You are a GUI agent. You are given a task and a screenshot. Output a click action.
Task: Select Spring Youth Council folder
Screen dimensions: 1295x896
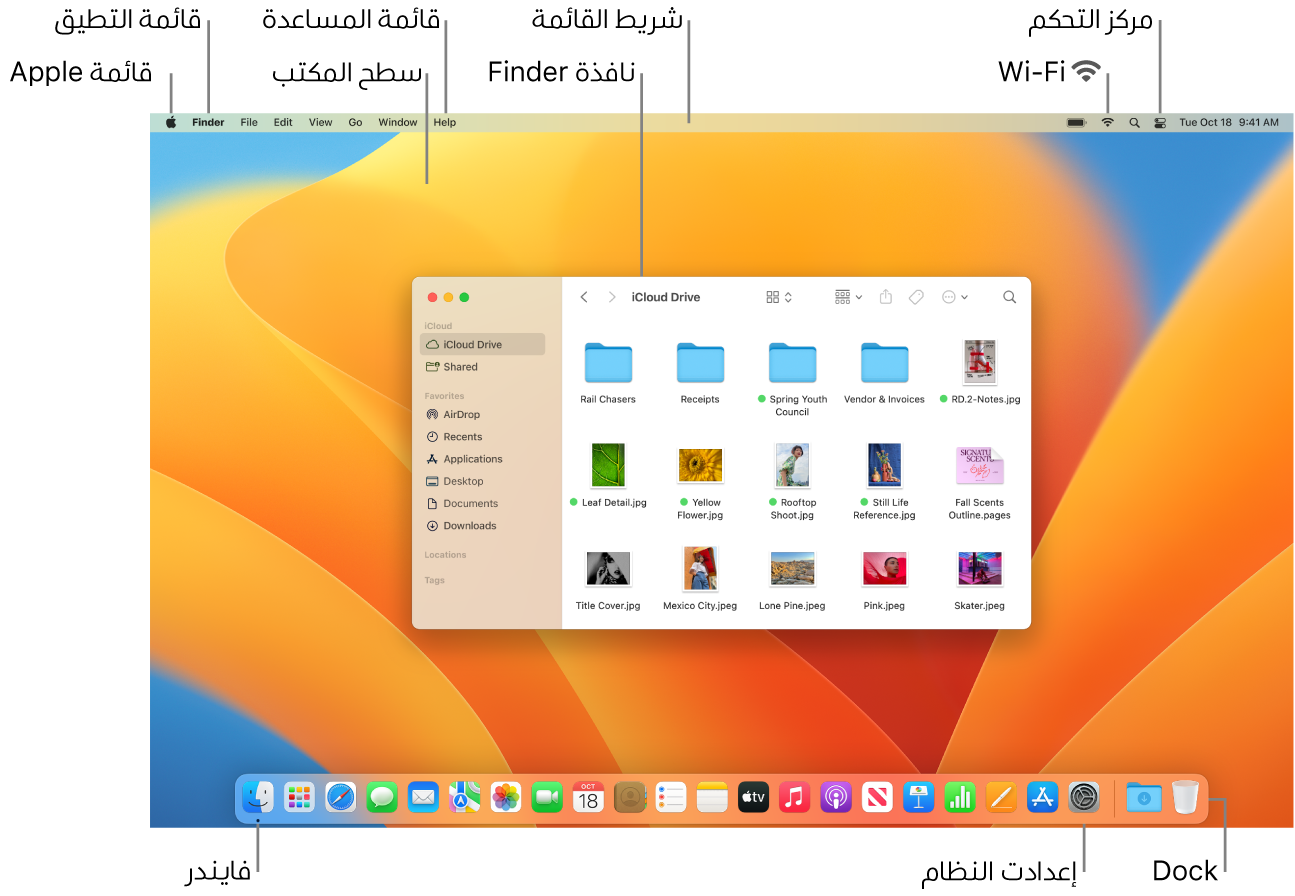coord(792,363)
